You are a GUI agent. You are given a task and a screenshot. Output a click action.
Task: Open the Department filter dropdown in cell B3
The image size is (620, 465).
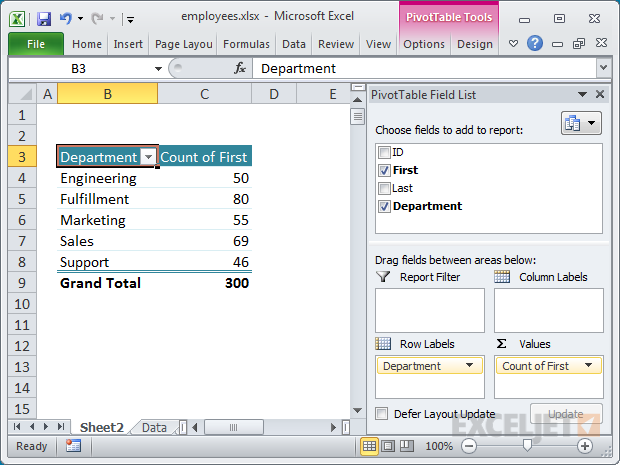coord(149,157)
